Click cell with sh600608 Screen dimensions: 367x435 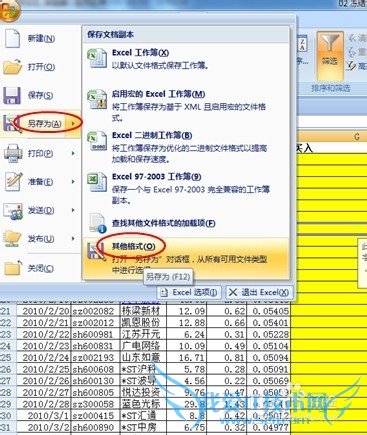(95, 369)
